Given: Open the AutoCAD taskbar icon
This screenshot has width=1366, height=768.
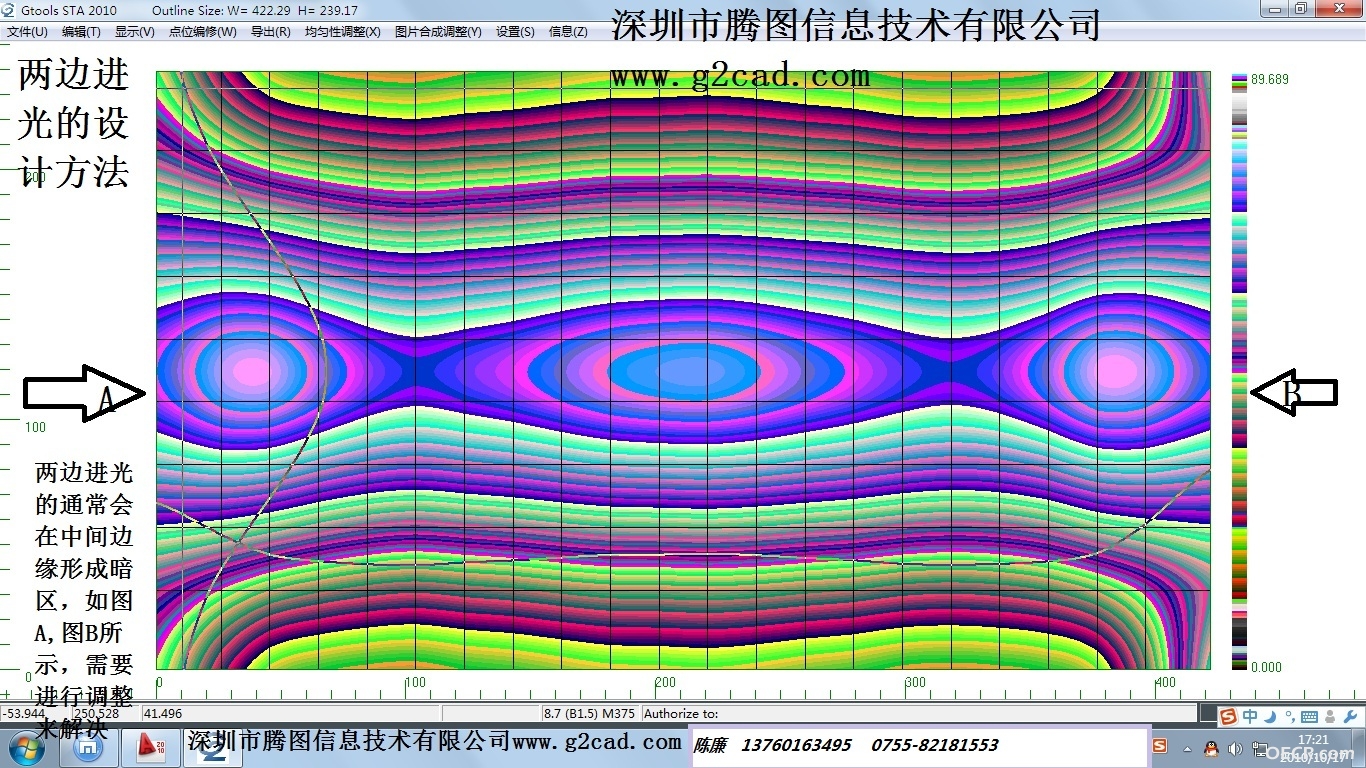Looking at the screenshot, I should coord(150,746).
